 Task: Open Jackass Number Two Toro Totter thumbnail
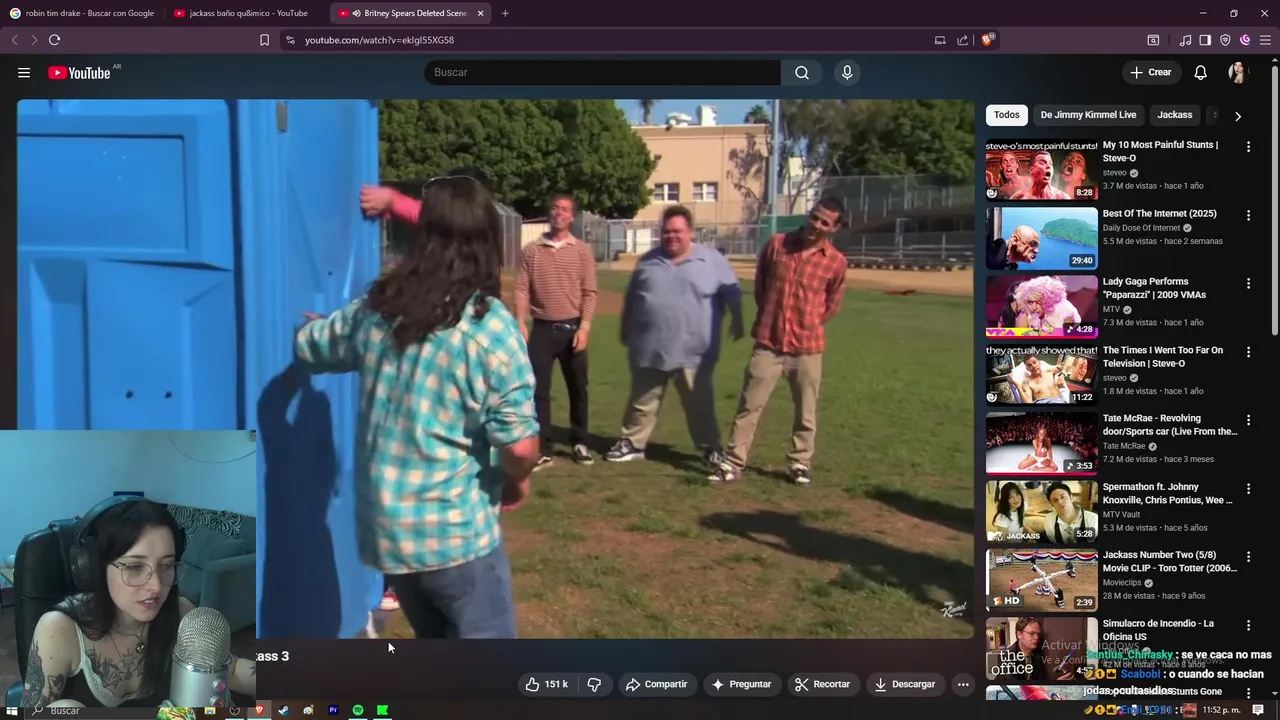[1041, 580]
